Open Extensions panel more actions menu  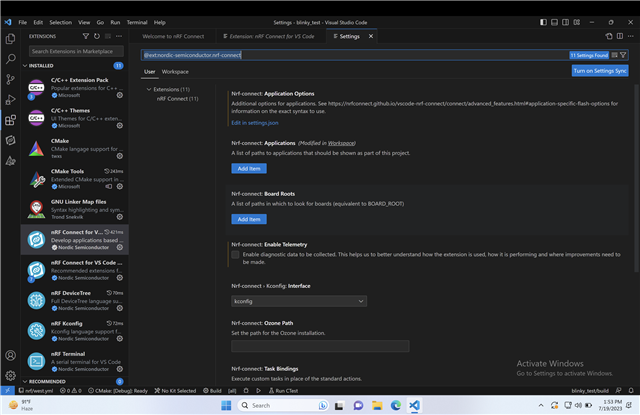[x=119, y=36]
